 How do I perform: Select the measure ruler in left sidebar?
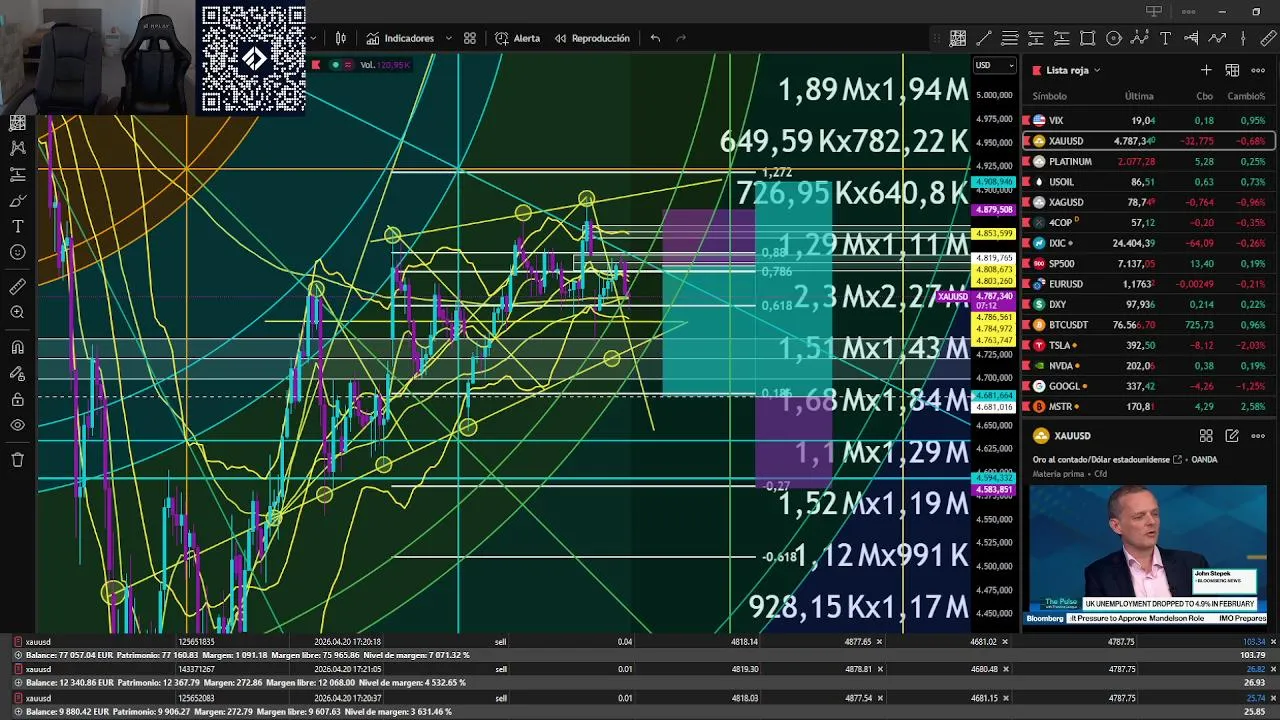17,287
